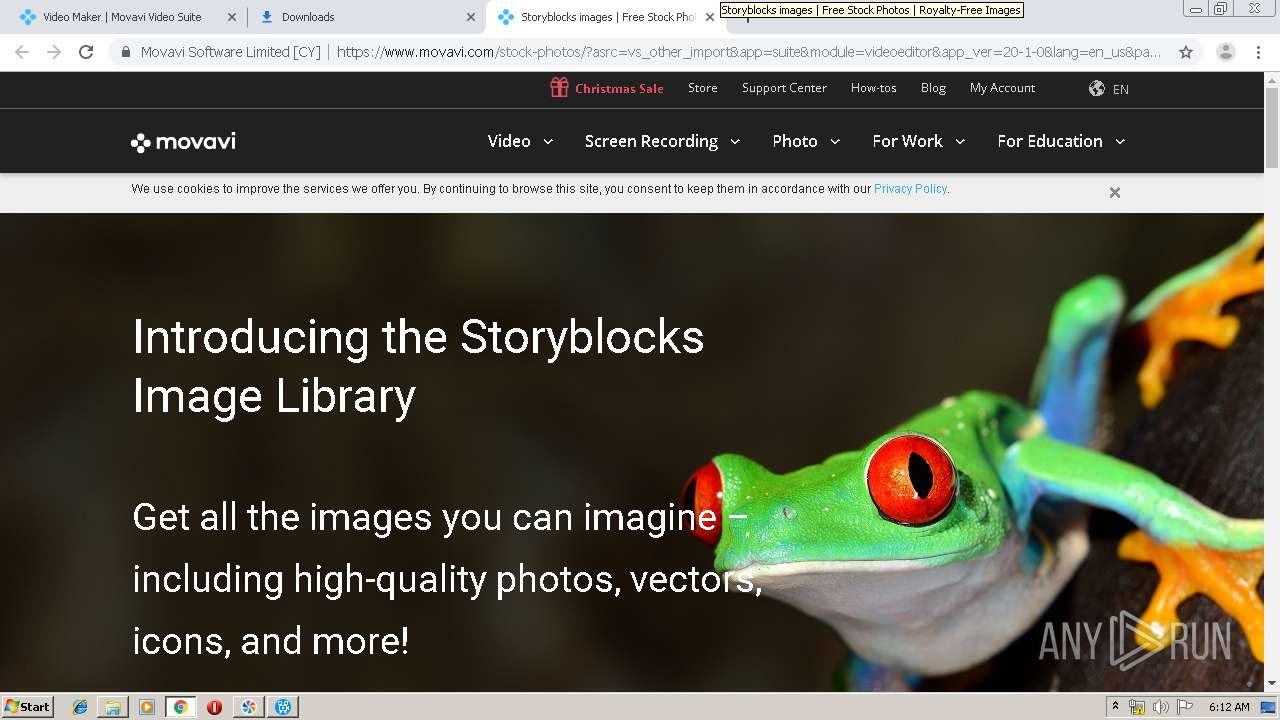Click the network tray icon
Screen dimensions: 1280x720
click(1137, 707)
